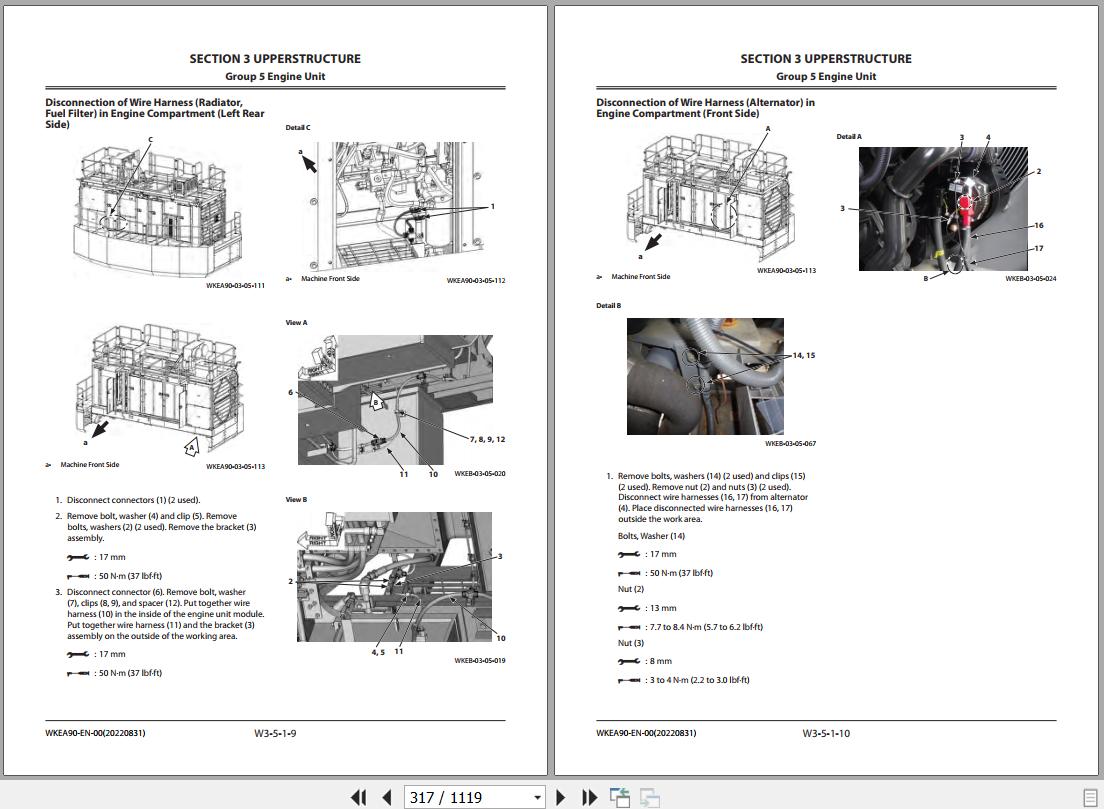
Task: Click torque "3 to 4 N·m (2.2 to 3.0 lbf·ft)"
Action: [x=698, y=680]
